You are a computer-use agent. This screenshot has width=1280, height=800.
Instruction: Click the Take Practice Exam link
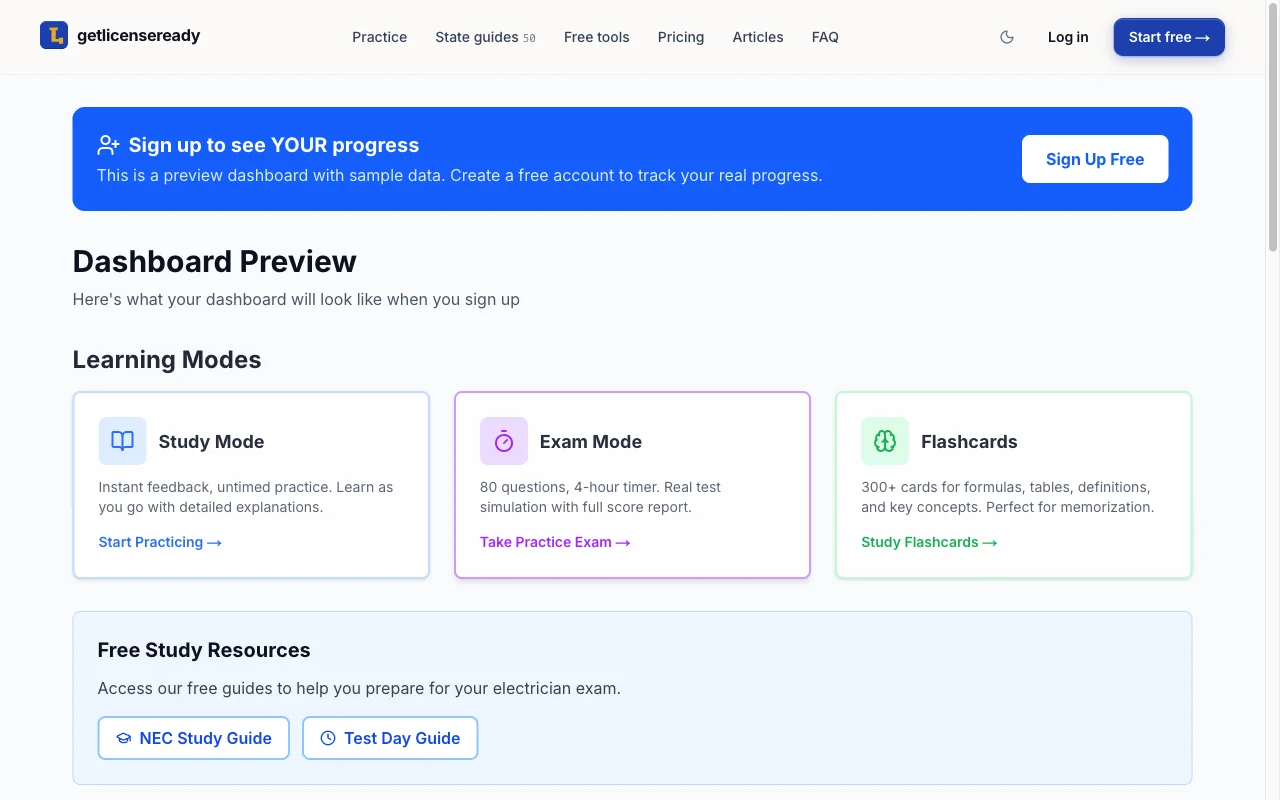click(x=555, y=542)
